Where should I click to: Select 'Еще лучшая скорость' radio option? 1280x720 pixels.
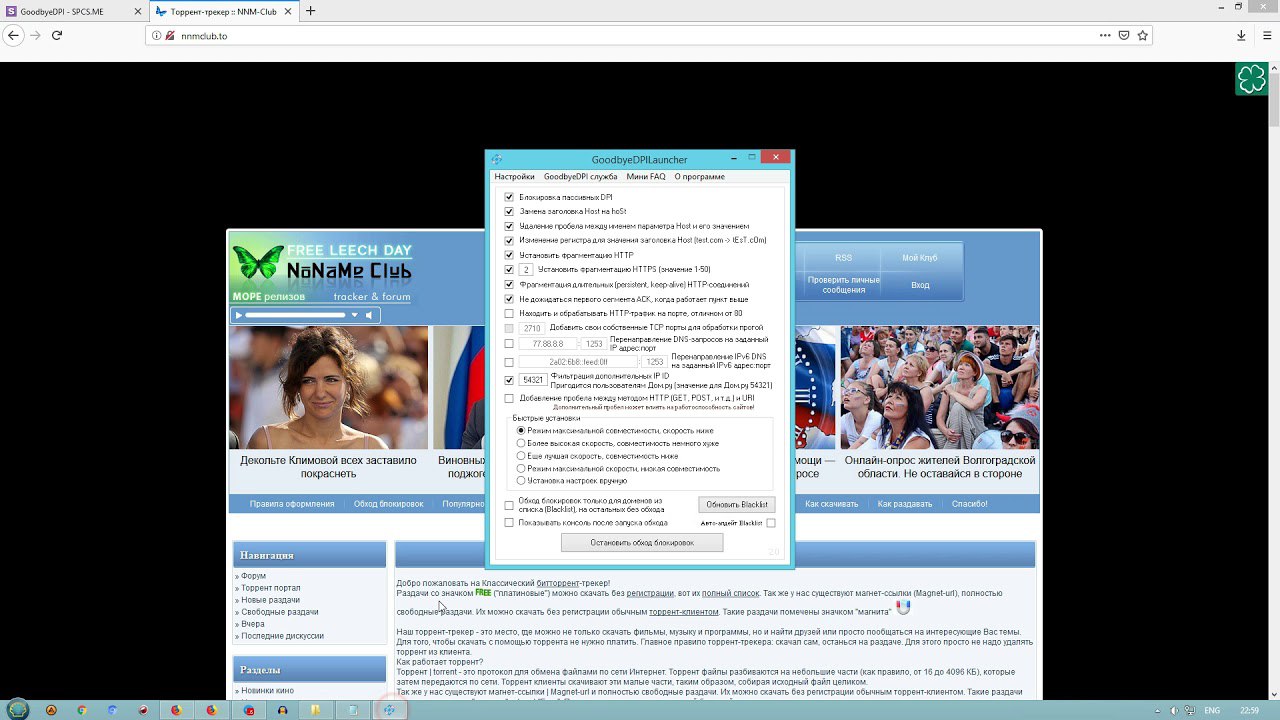click(521, 456)
